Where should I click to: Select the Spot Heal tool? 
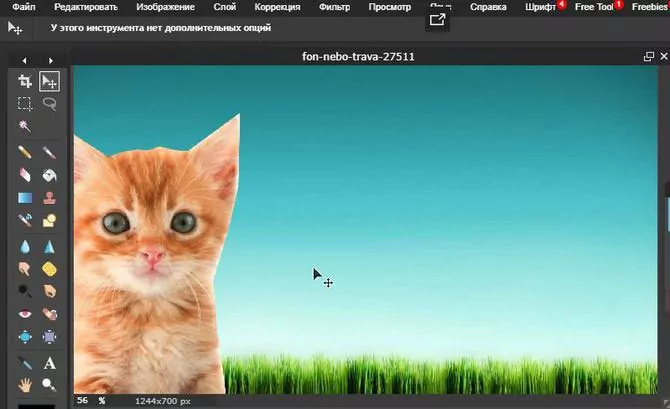click(x=50, y=314)
